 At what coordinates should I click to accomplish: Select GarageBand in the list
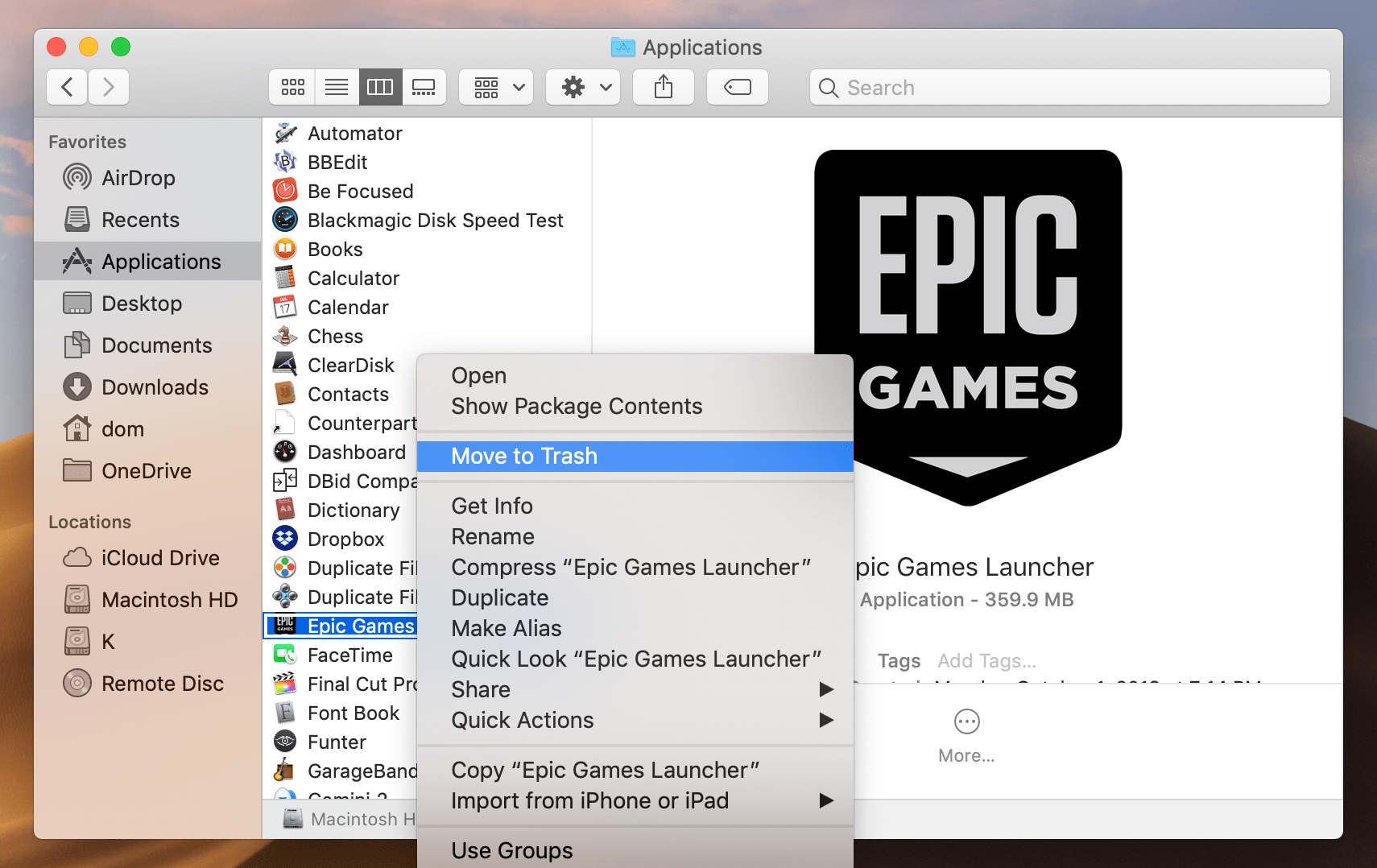[x=341, y=771]
